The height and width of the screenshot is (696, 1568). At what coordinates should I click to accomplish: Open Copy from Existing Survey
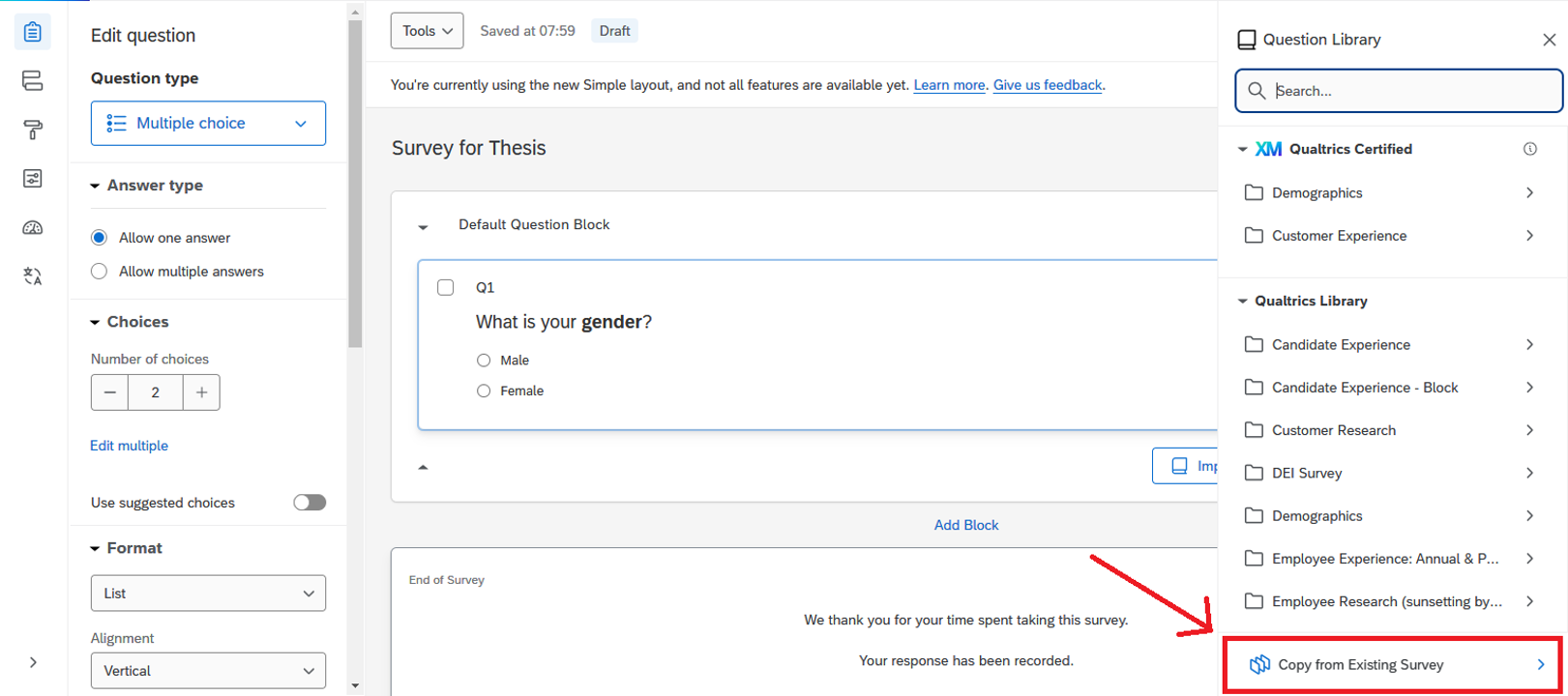point(1392,665)
